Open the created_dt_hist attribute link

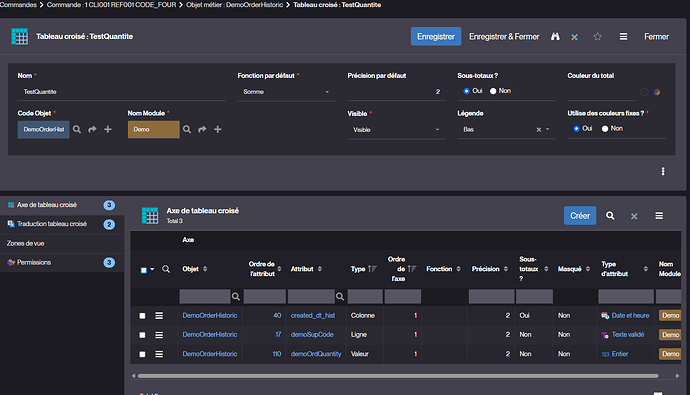click(313, 315)
